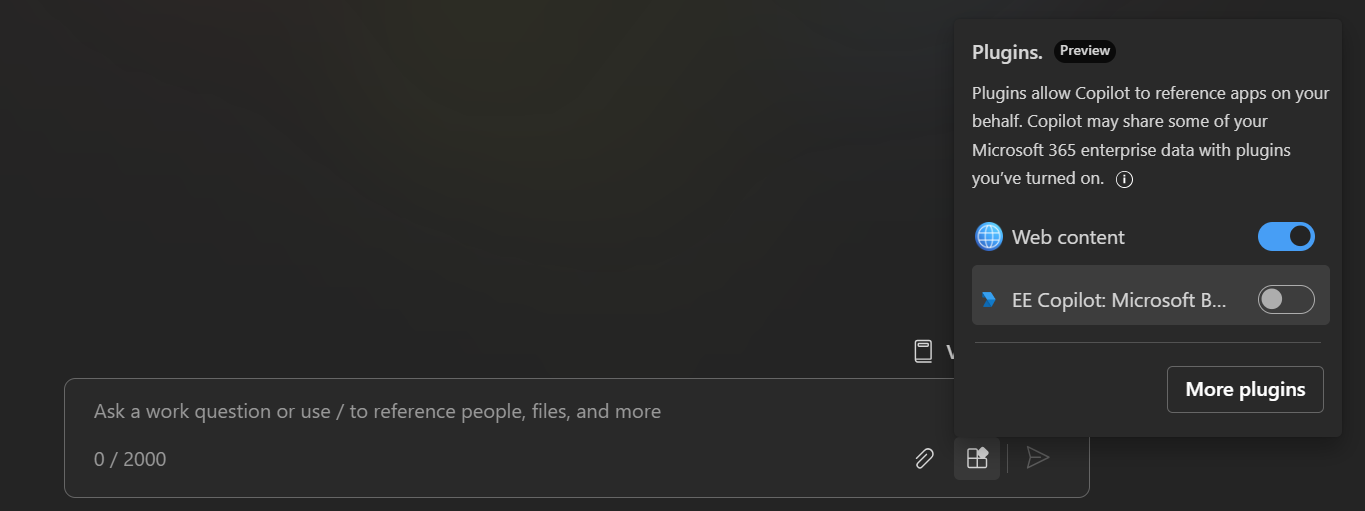The width and height of the screenshot is (1365, 511).
Task: Click the send message arrow icon
Action: coord(1038,458)
